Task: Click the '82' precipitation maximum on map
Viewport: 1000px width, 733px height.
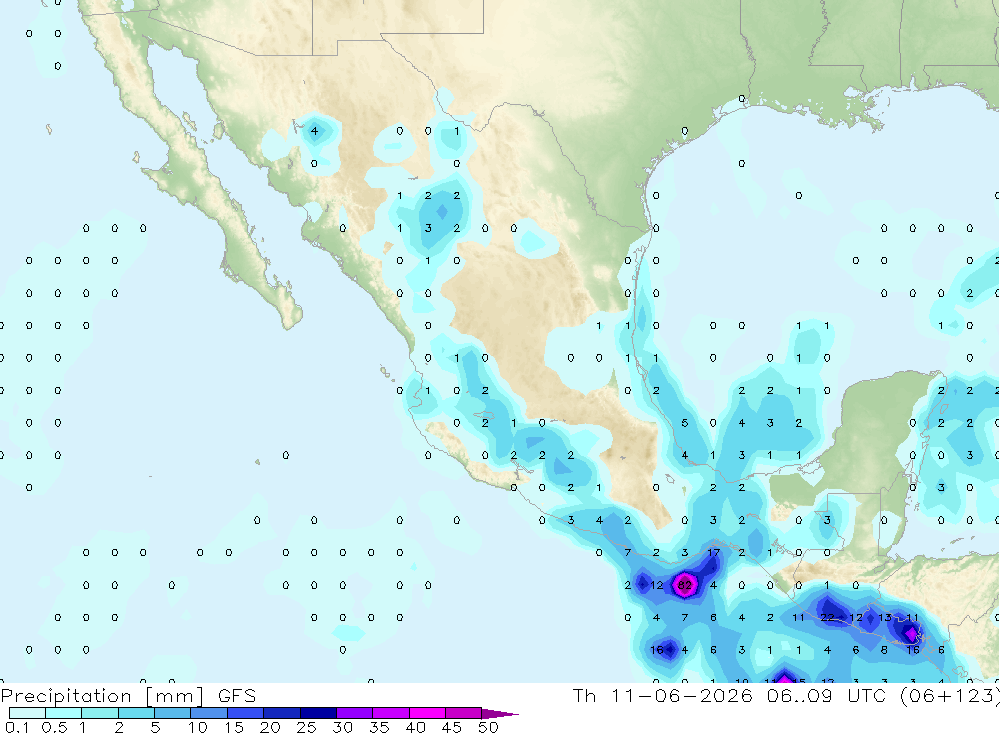Action: coord(684,585)
